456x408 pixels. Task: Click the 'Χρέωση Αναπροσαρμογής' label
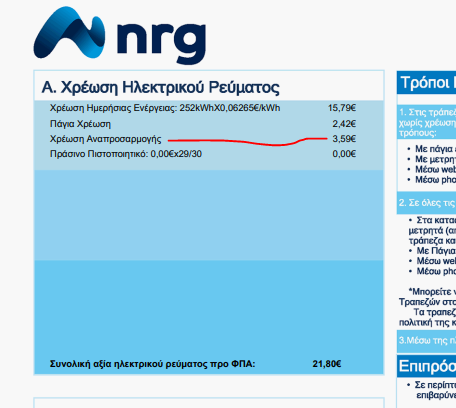pos(105,139)
